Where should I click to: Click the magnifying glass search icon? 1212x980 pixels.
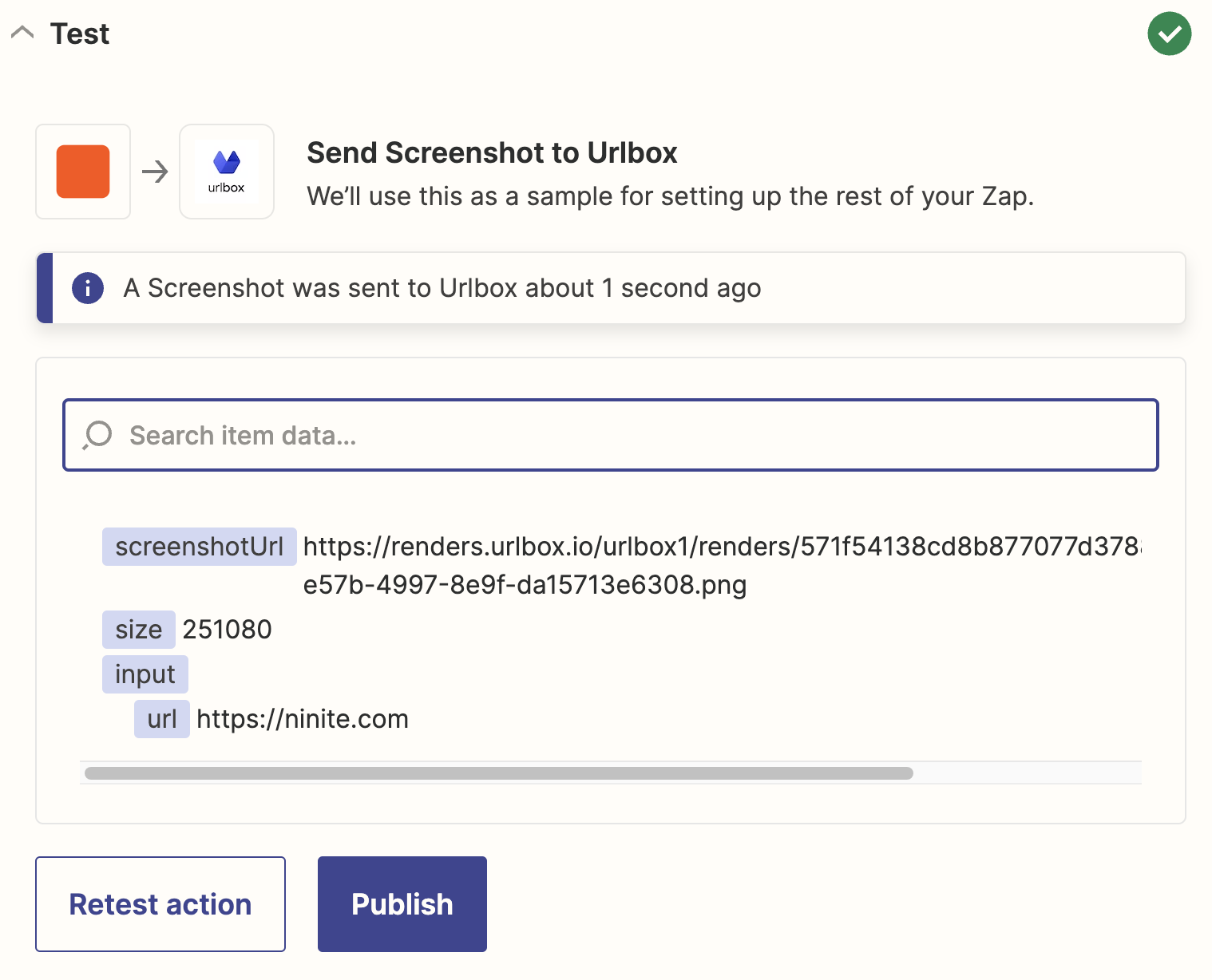click(97, 435)
